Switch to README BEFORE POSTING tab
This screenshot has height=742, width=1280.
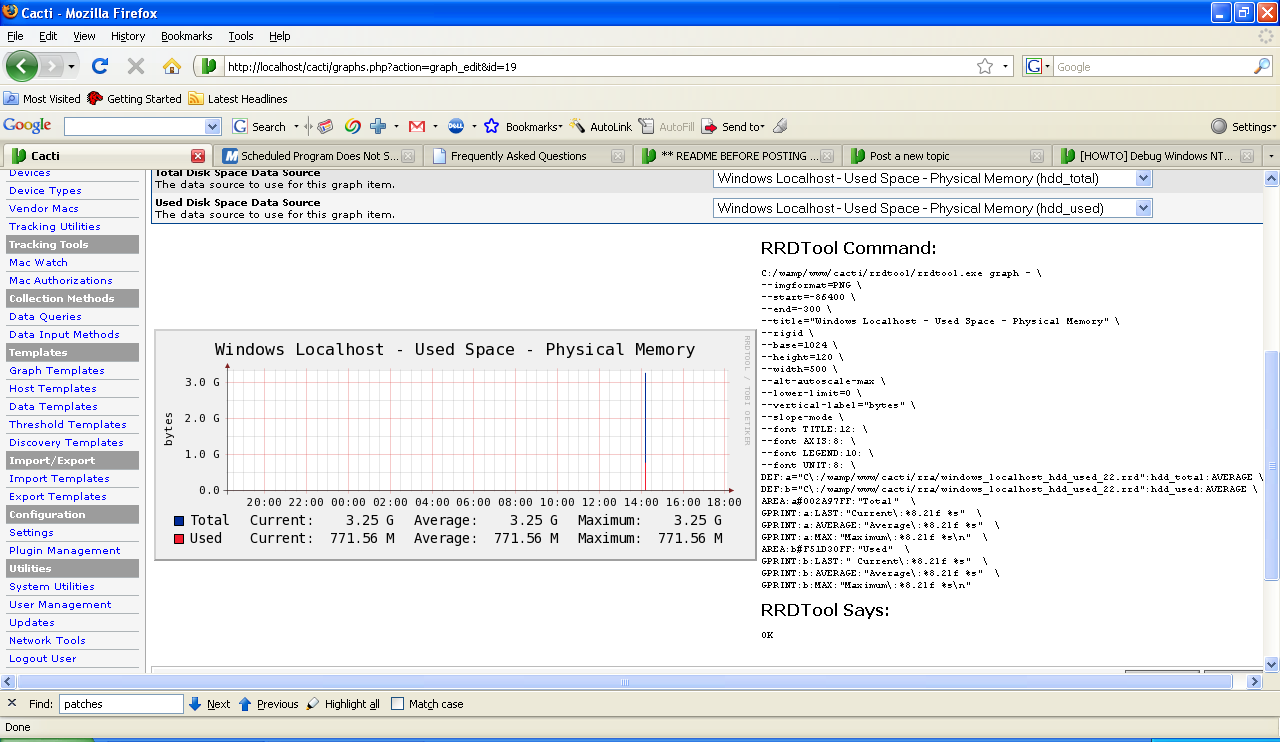click(x=738, y=156)
